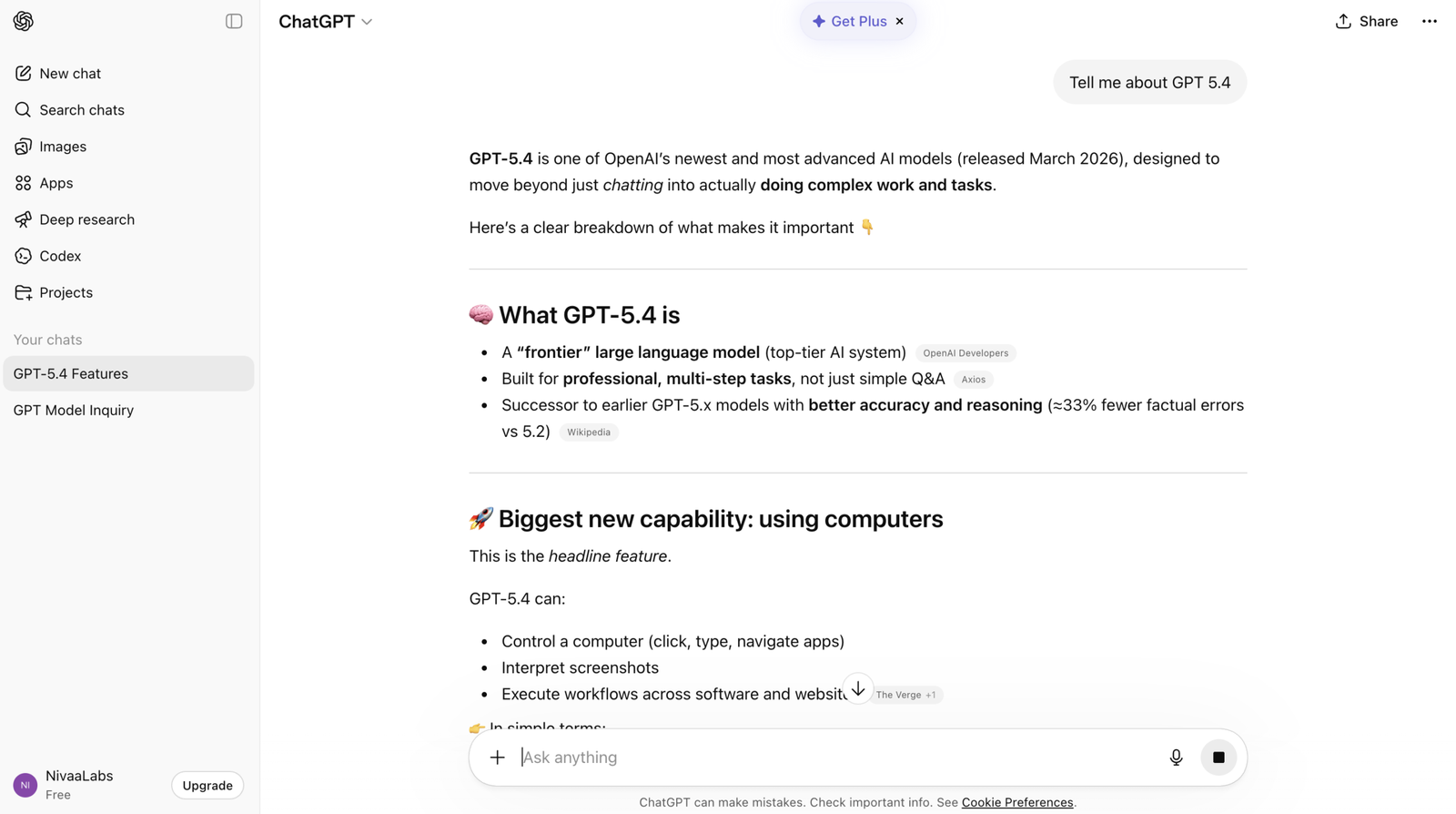Activate the microphone for voice input
Viewport: 1456px width, 814px height.
click(x=1176, y=757)
